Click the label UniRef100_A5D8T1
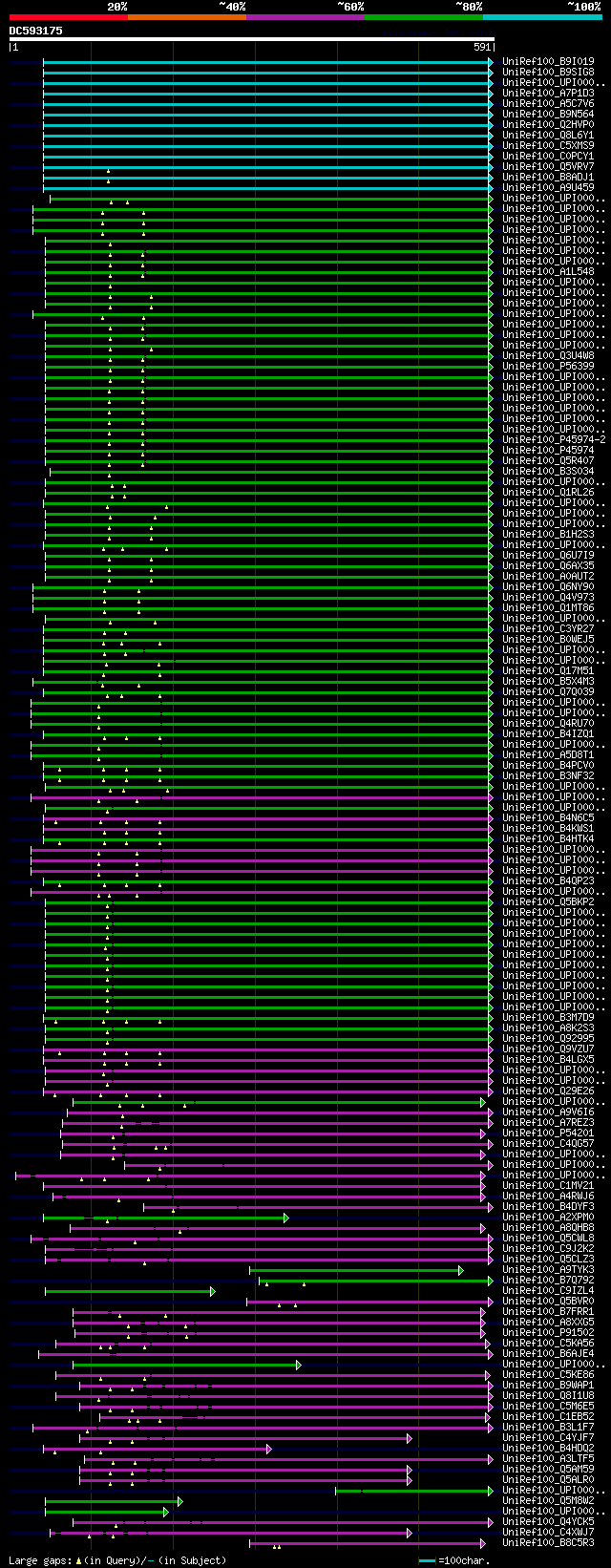This screenshot has width=611, height=1568. pyautogui.click(x=548, y=754)
